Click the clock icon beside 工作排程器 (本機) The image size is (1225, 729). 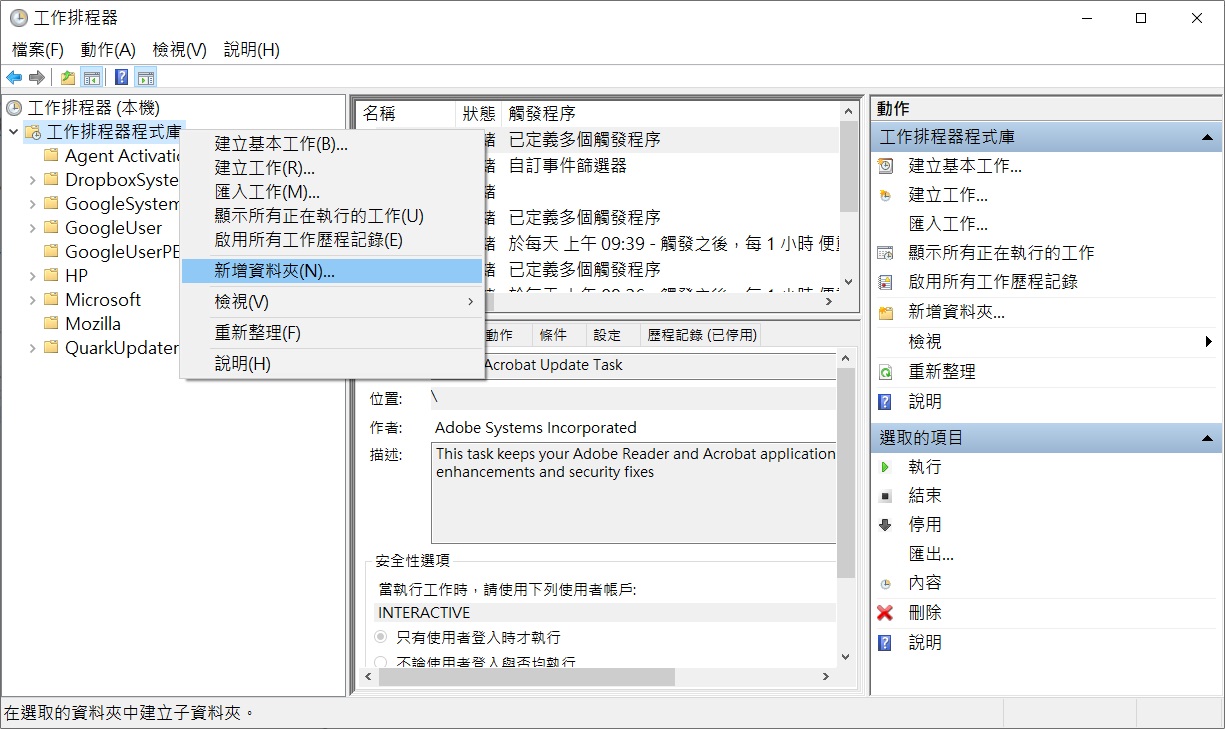(14, 108)
